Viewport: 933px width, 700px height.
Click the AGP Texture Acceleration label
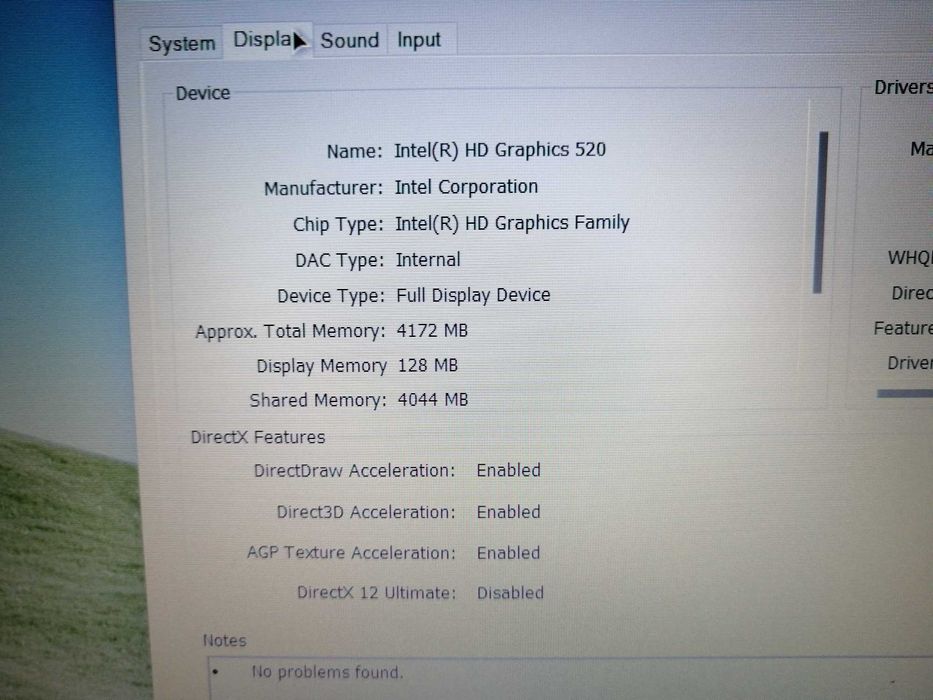click(x=351, y=553)
